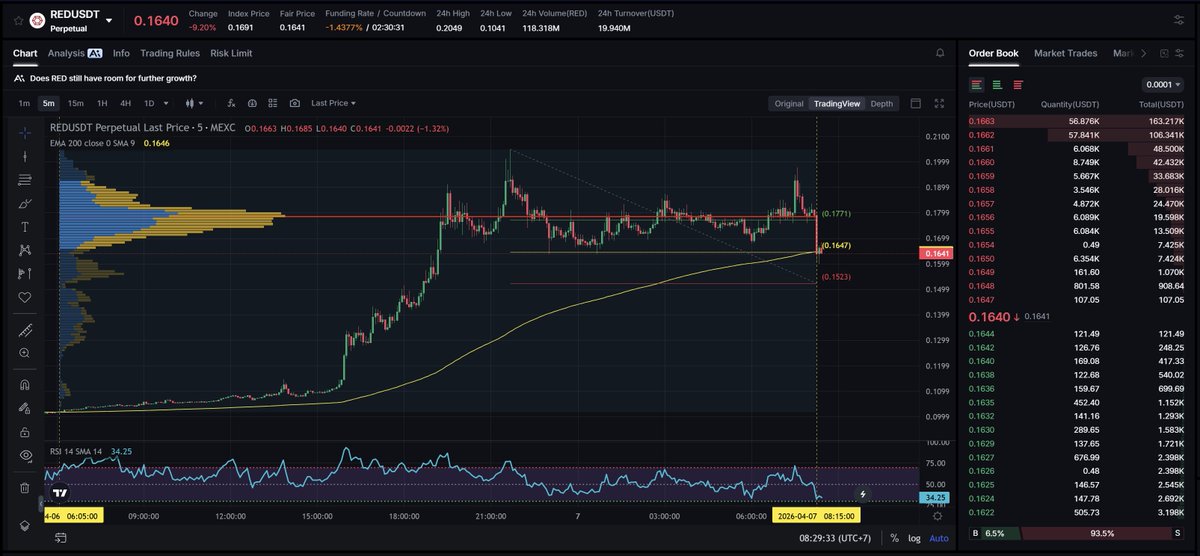Screen dimensions: 1200x556
Task: Select the zoom in tool
Action: [25, 353]
